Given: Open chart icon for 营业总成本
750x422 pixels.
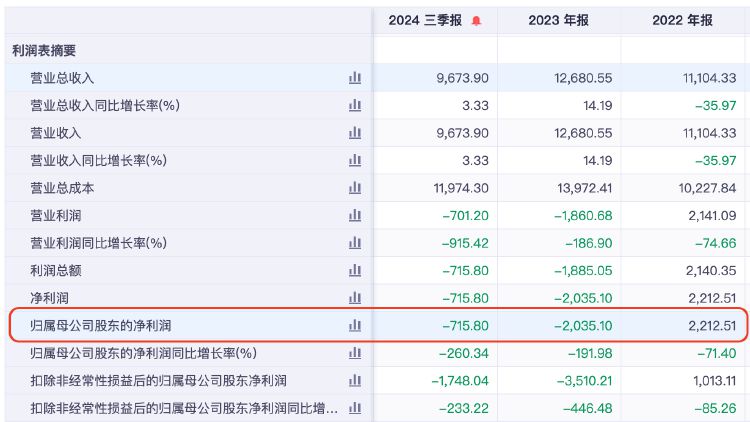Looking at the screenshot, I should coord(355,188).
